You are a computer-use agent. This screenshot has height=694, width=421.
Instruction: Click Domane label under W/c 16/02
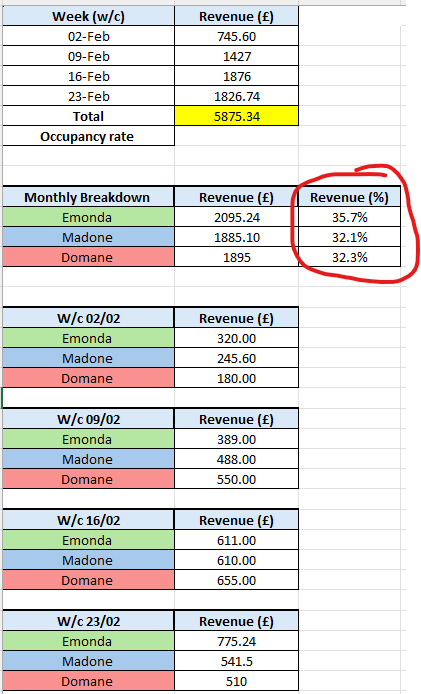[x=88, y=580]
